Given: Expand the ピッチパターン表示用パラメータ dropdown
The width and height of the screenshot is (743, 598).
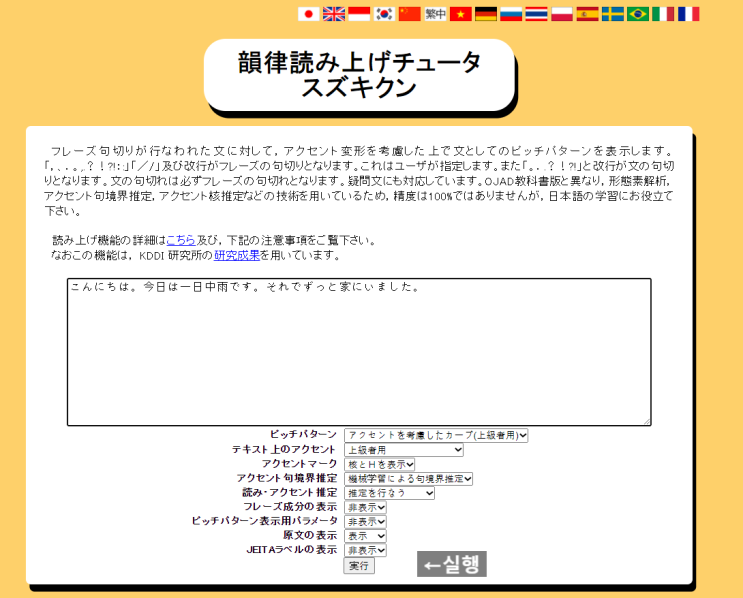Looking at the screenshot, I should 365,522.
